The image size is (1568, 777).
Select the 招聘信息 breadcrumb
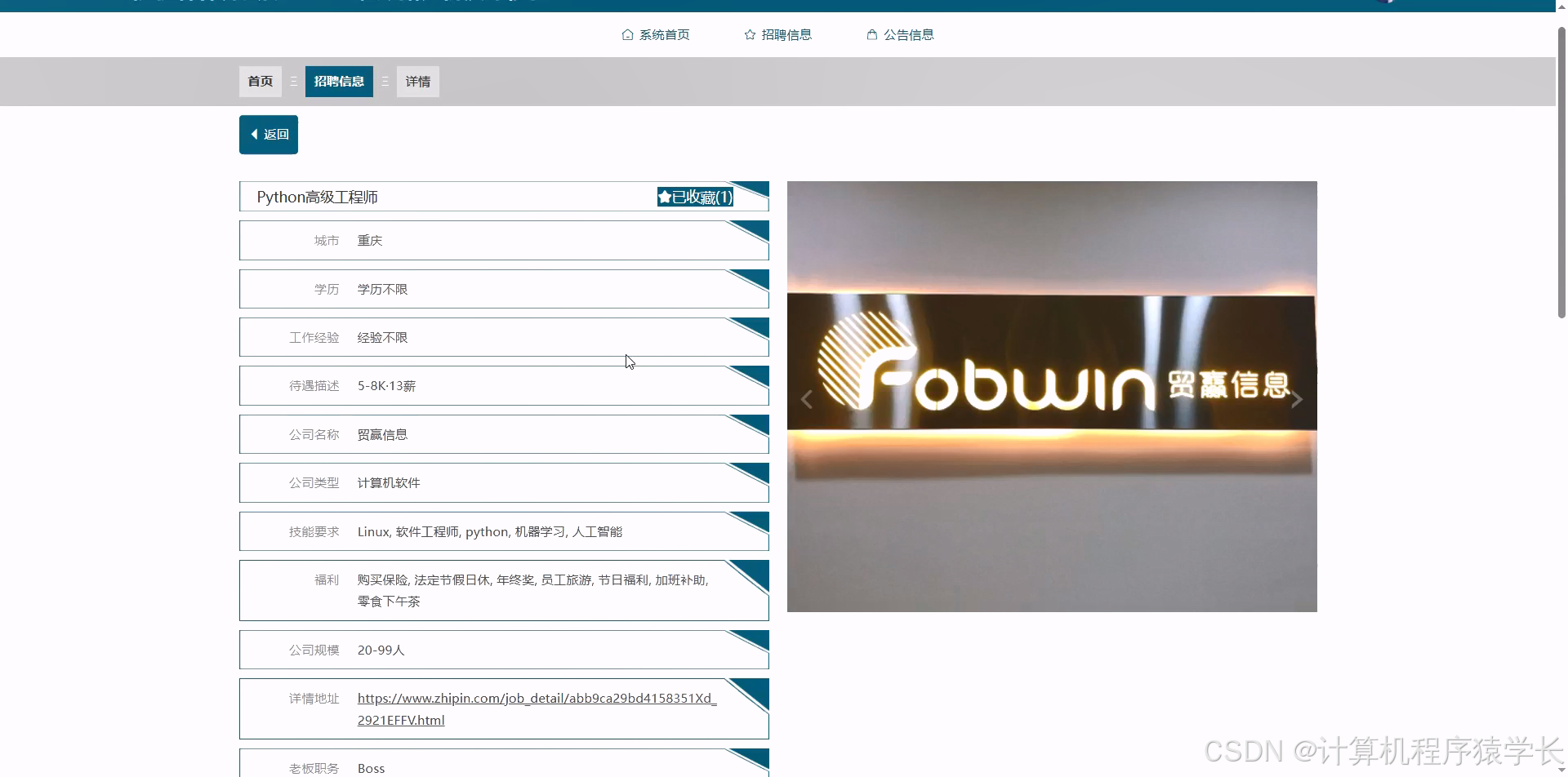339,82
